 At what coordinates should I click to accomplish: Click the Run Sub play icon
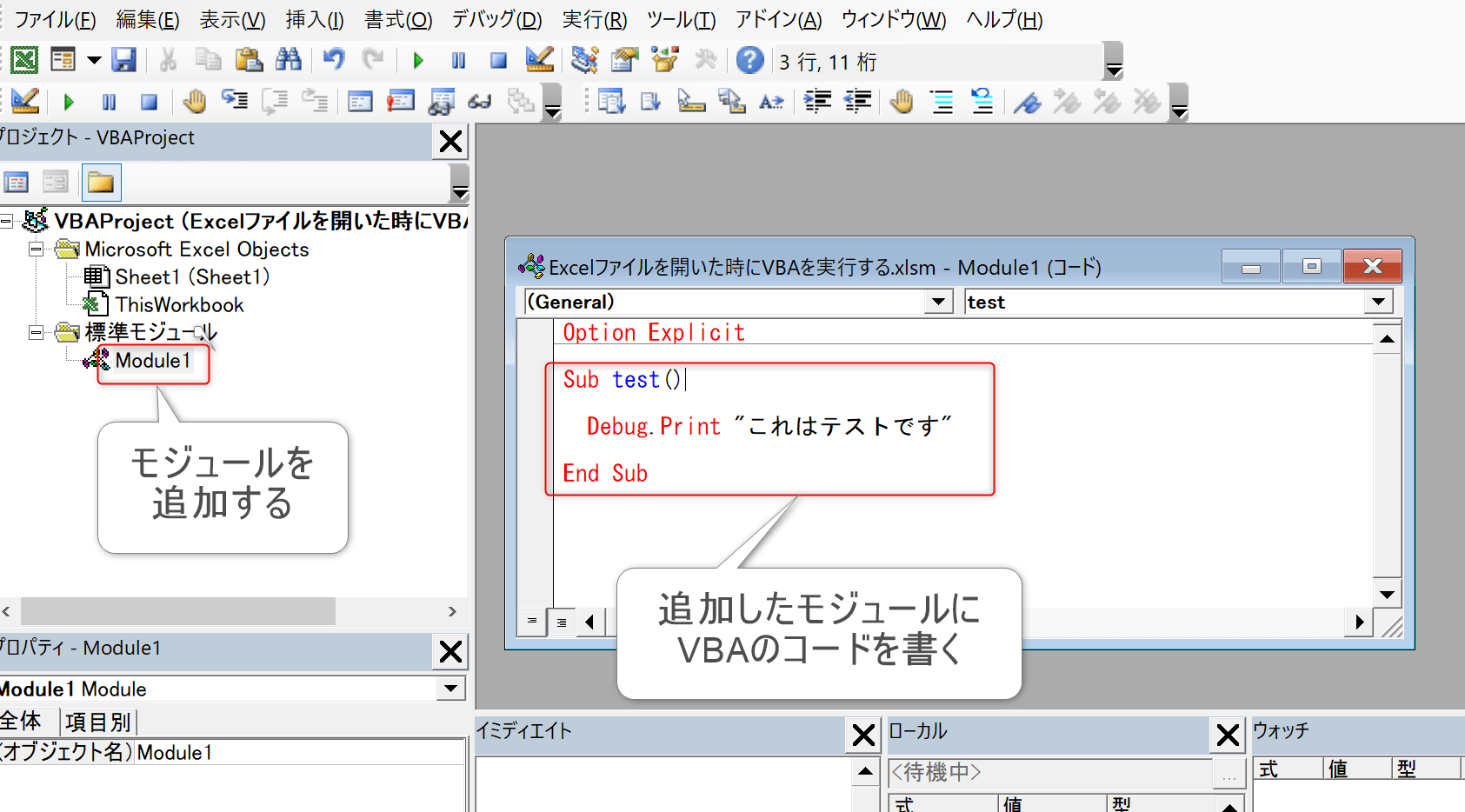418,60
